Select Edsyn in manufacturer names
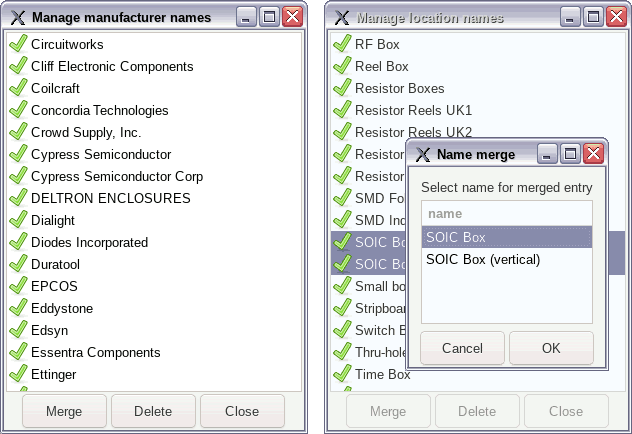Viewport: 632px width, 434px height. [x=154, y=330]
